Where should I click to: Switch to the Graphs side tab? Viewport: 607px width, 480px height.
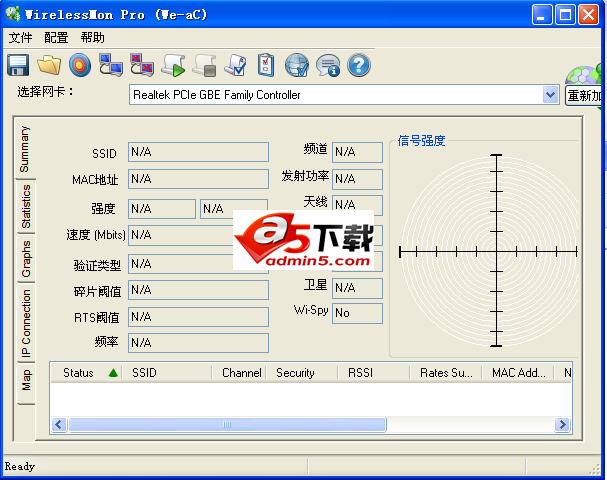(x=26, y=258)
